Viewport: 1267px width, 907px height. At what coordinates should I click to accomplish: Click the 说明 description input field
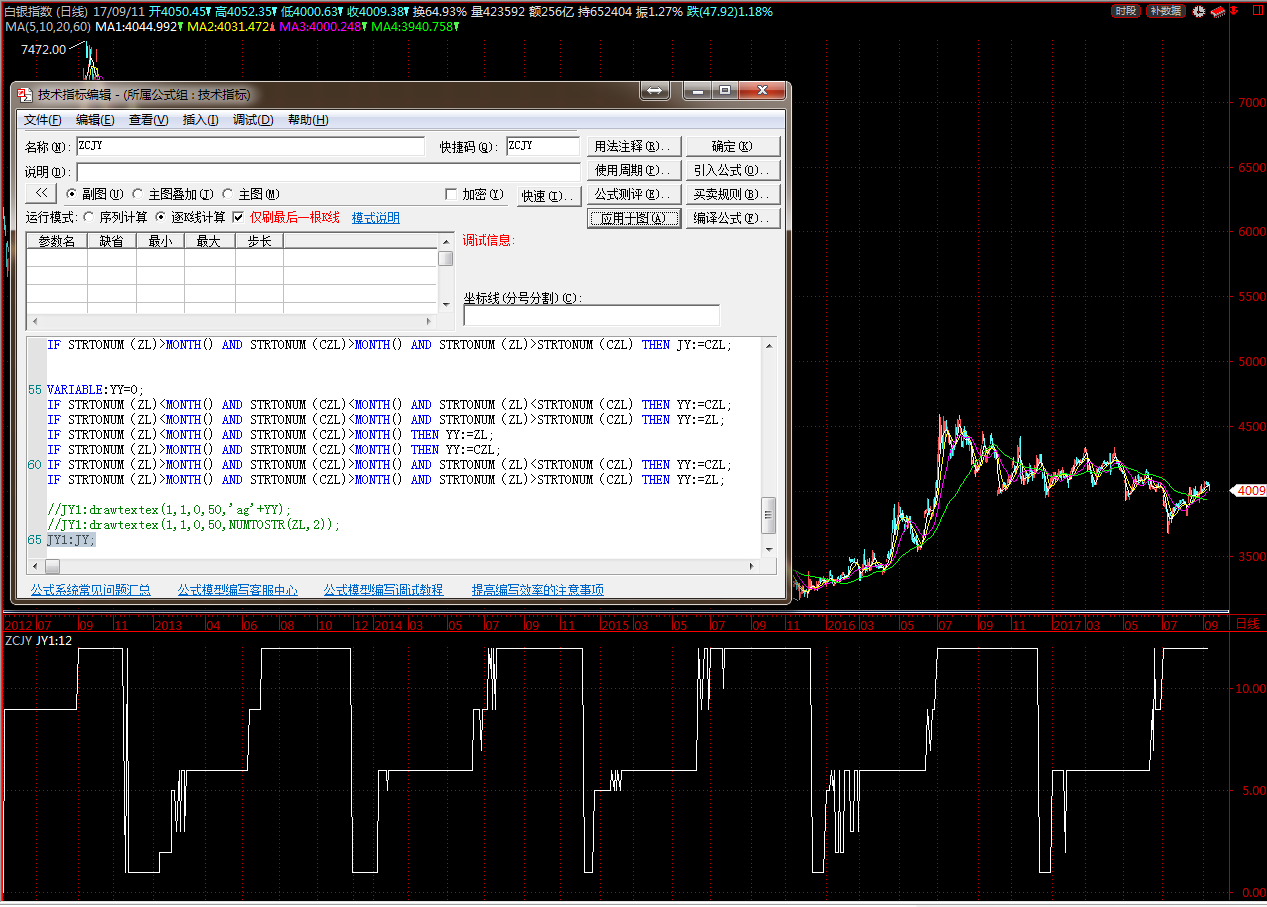click(328, 172)
